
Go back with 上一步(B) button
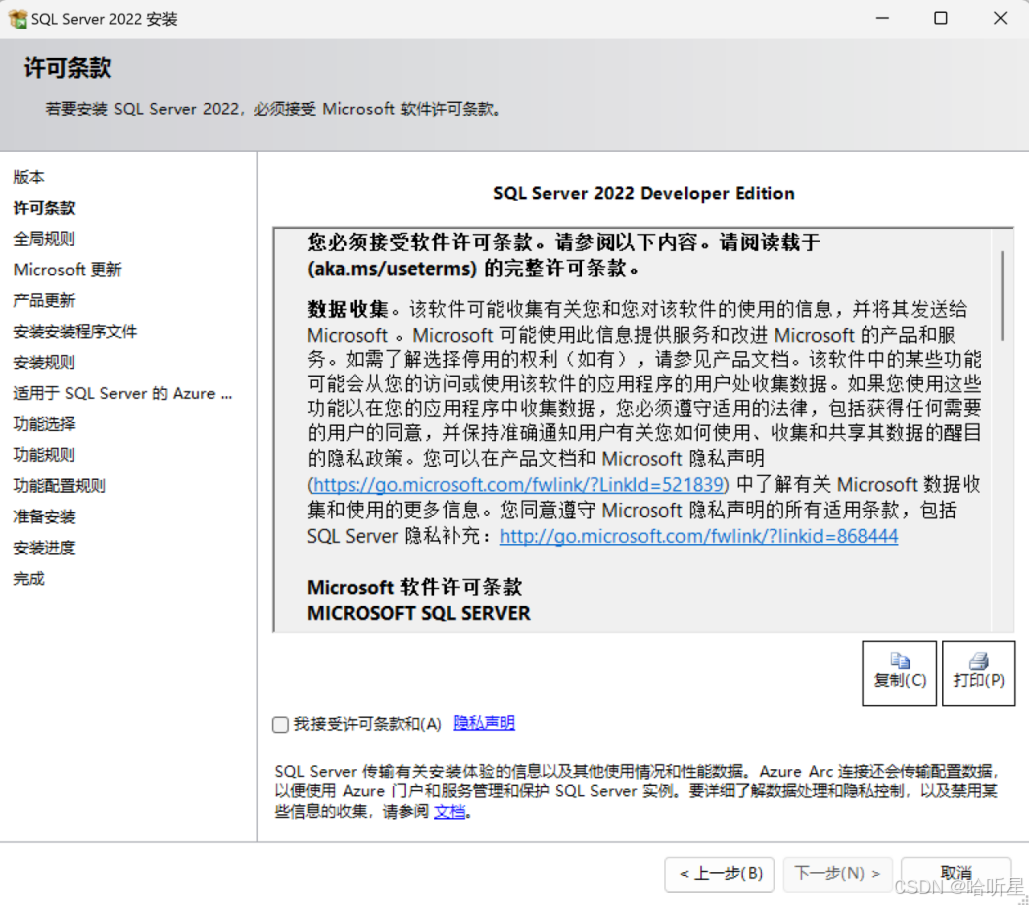pos(720,874)
